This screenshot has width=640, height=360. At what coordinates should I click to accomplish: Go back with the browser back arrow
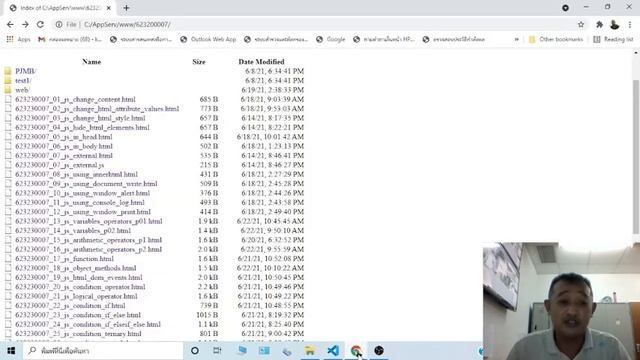pos(10,24)
